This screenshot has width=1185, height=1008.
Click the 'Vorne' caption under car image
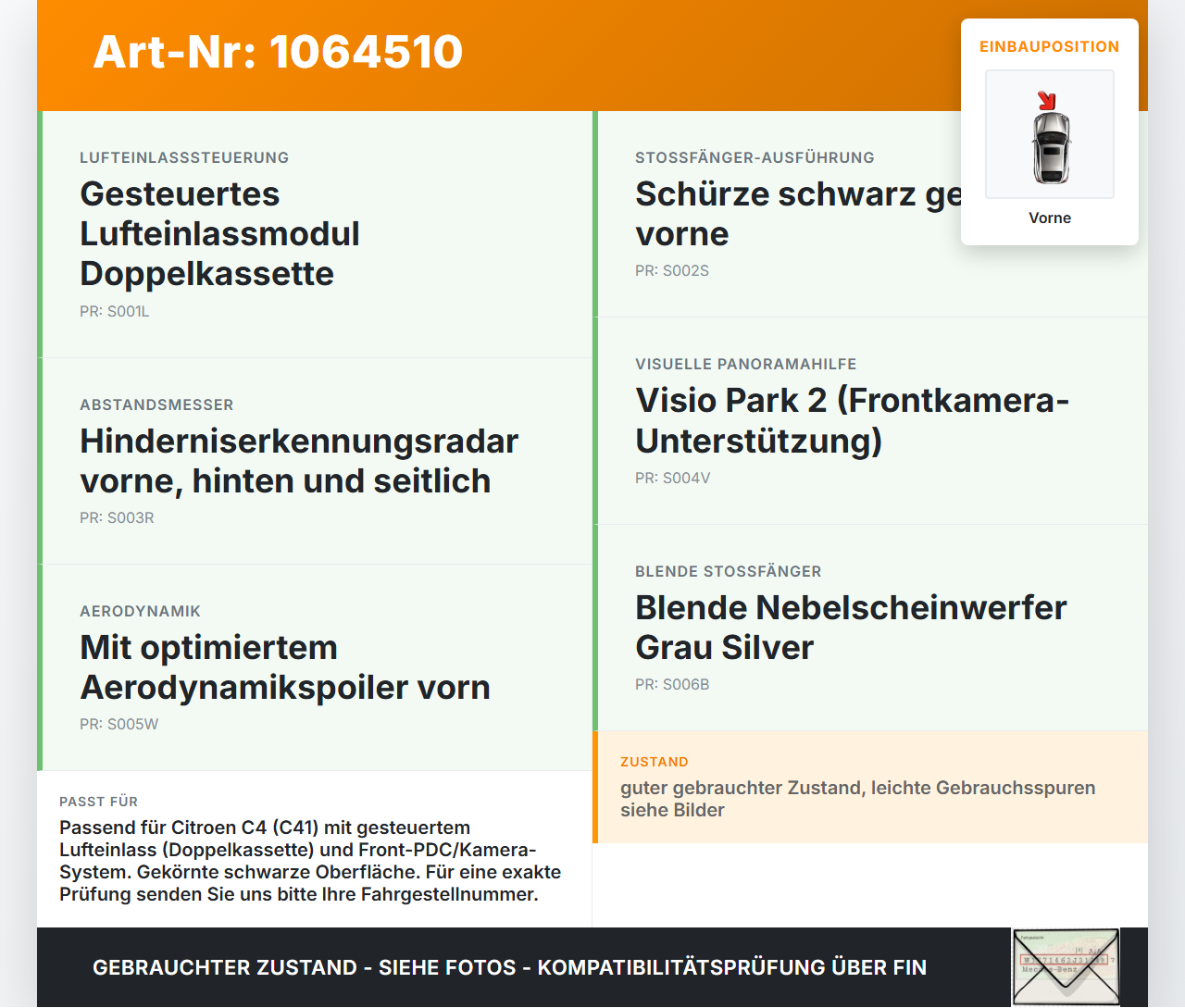click(x=1050, y=218)
